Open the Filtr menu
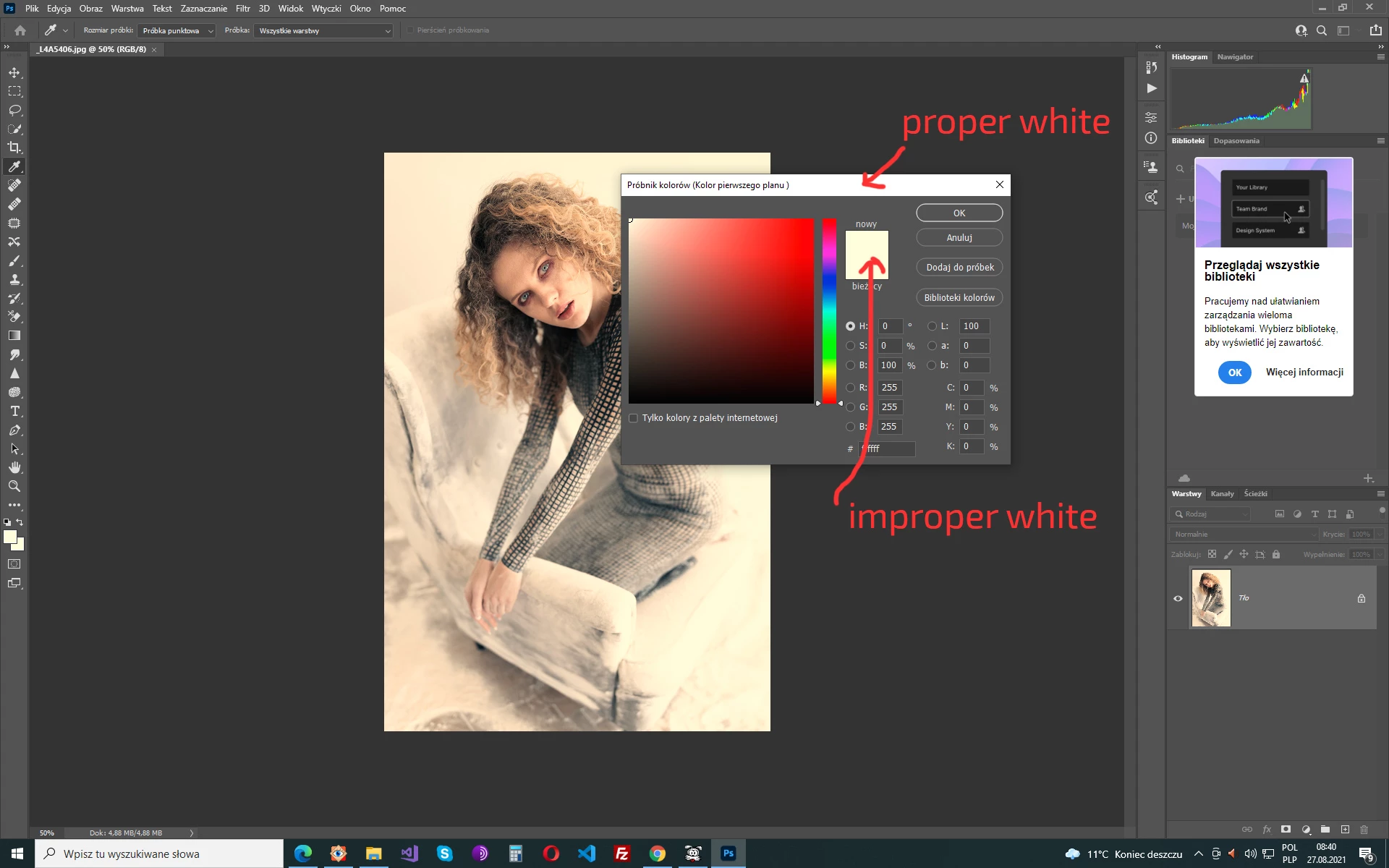The image size is (1389, 868). (242, 9)
